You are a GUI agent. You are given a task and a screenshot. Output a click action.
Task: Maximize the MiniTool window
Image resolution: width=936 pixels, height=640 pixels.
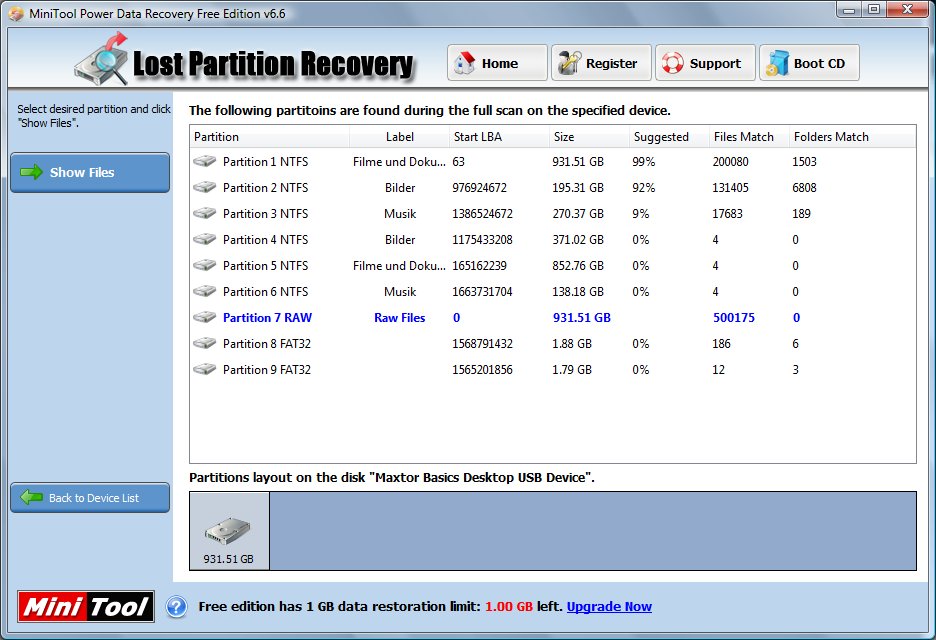(873, 10)
